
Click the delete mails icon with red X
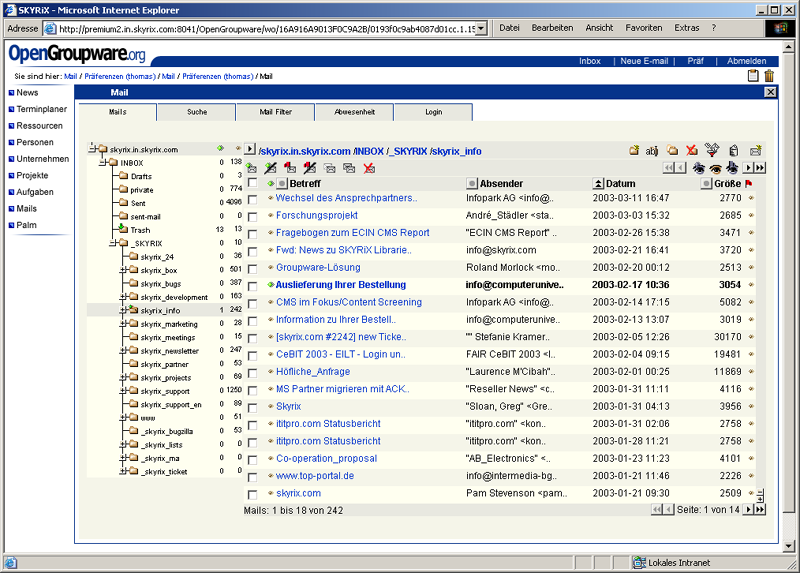pos(369,168)
